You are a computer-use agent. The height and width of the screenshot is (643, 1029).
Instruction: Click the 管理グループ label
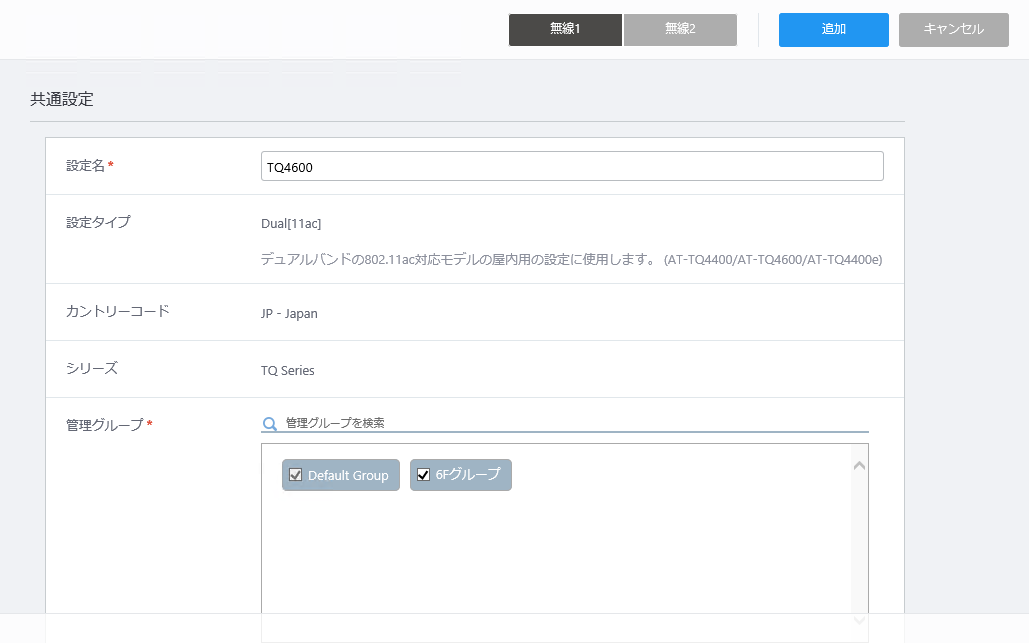[x=104, y=425]
